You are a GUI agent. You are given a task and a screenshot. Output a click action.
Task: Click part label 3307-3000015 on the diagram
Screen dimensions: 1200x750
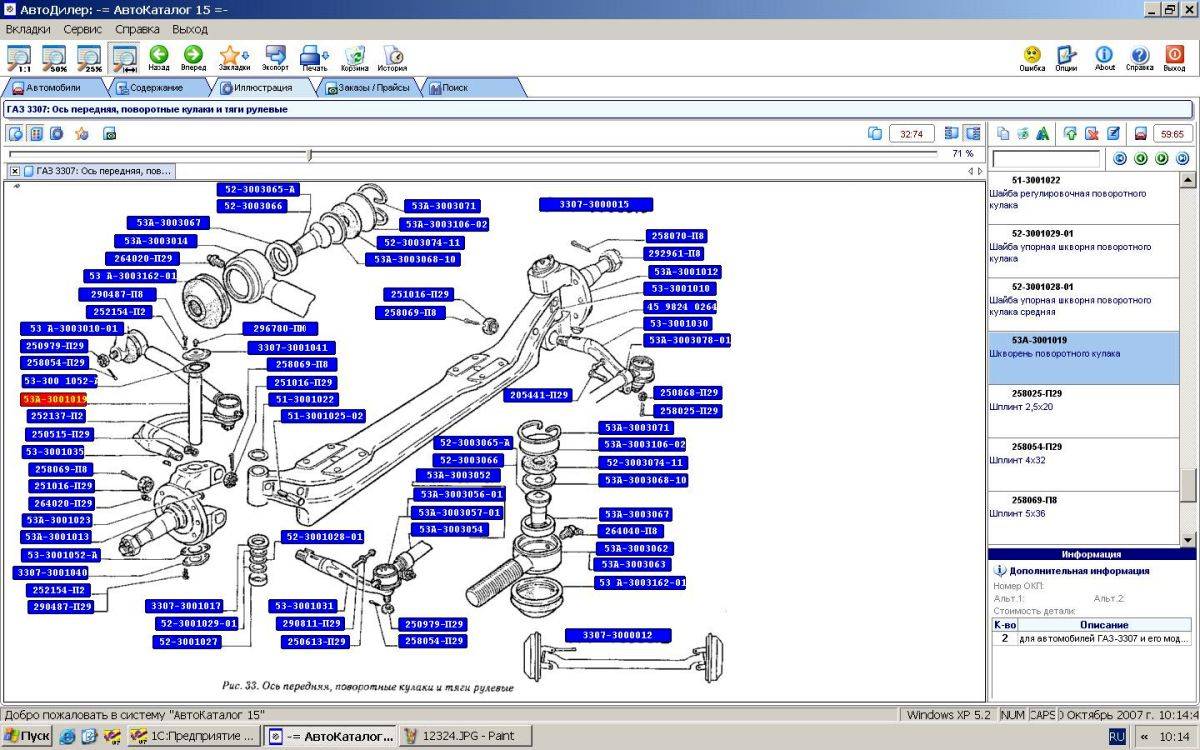tap(595, 205)
